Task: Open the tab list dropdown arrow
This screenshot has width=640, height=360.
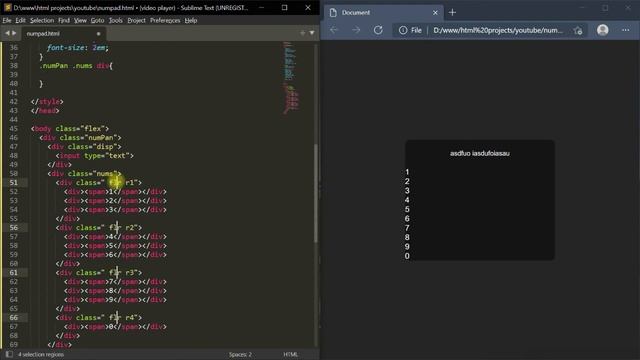Action: (312, 33)
